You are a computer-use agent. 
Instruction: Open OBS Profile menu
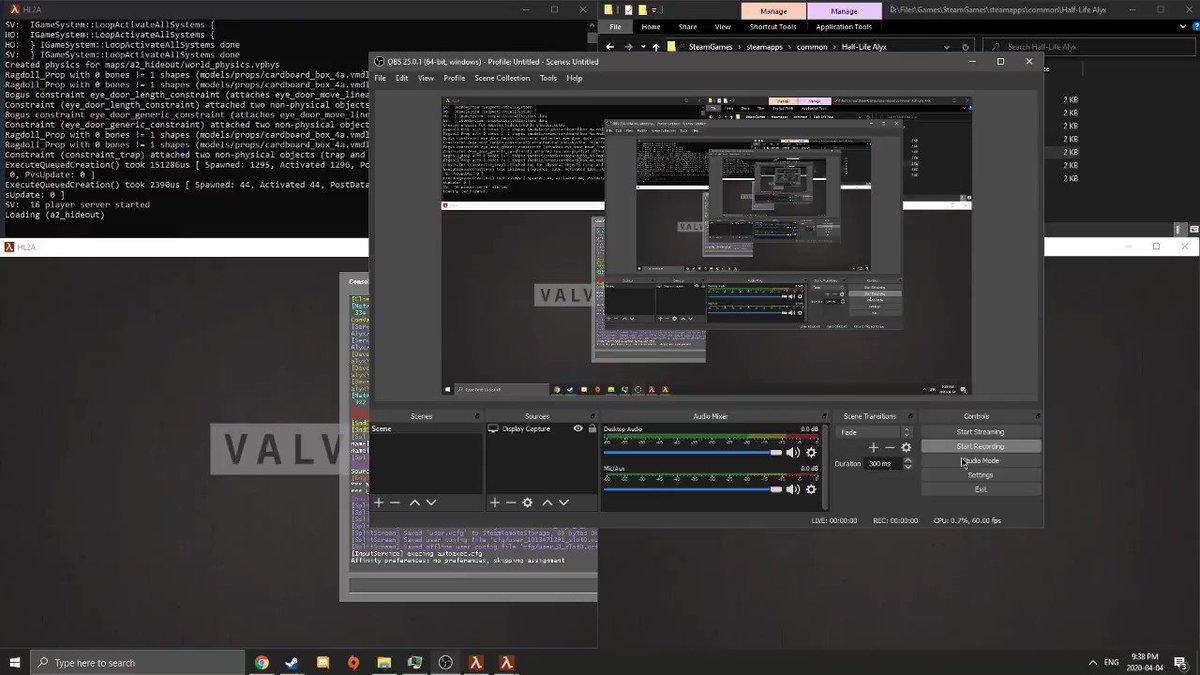coord(454,78)
